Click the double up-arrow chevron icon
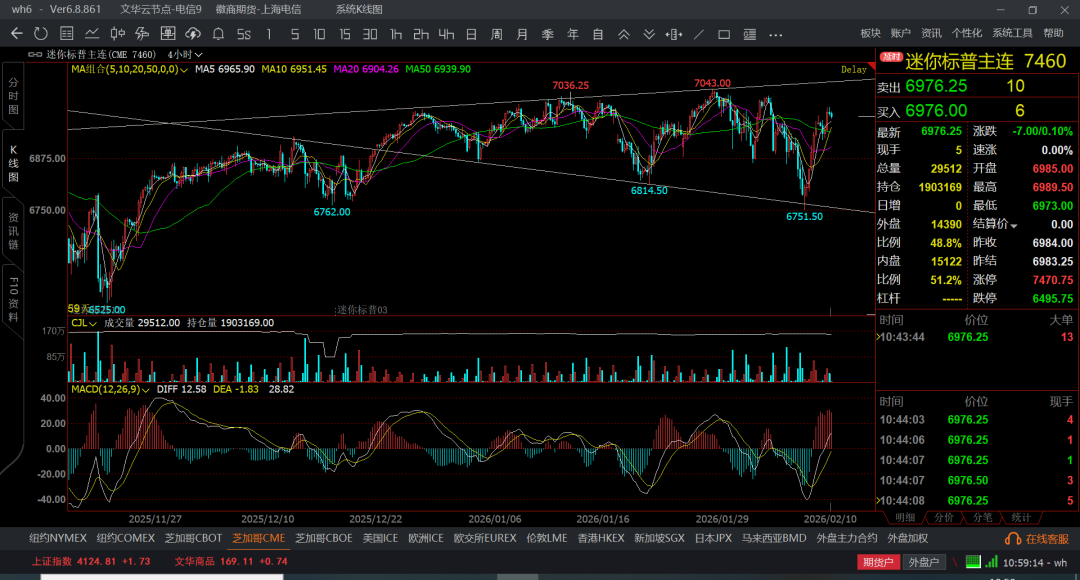 [x=623, y=34]
